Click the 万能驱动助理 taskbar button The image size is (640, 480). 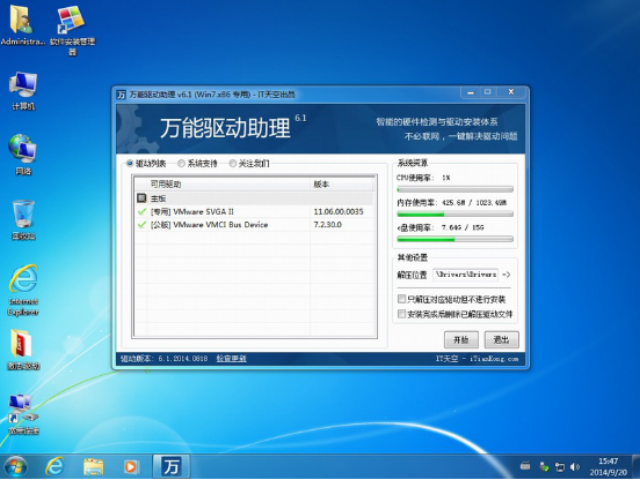tap(171, 466)
